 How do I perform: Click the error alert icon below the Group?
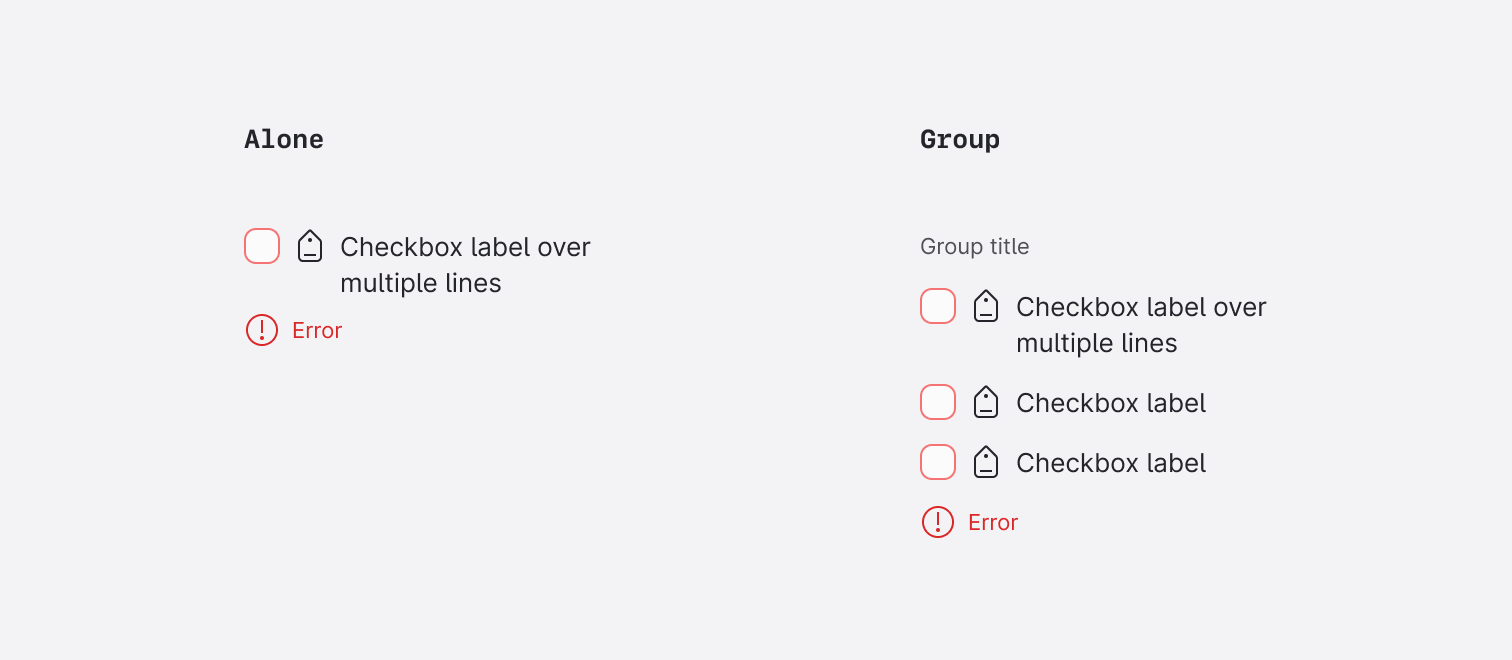938,522
